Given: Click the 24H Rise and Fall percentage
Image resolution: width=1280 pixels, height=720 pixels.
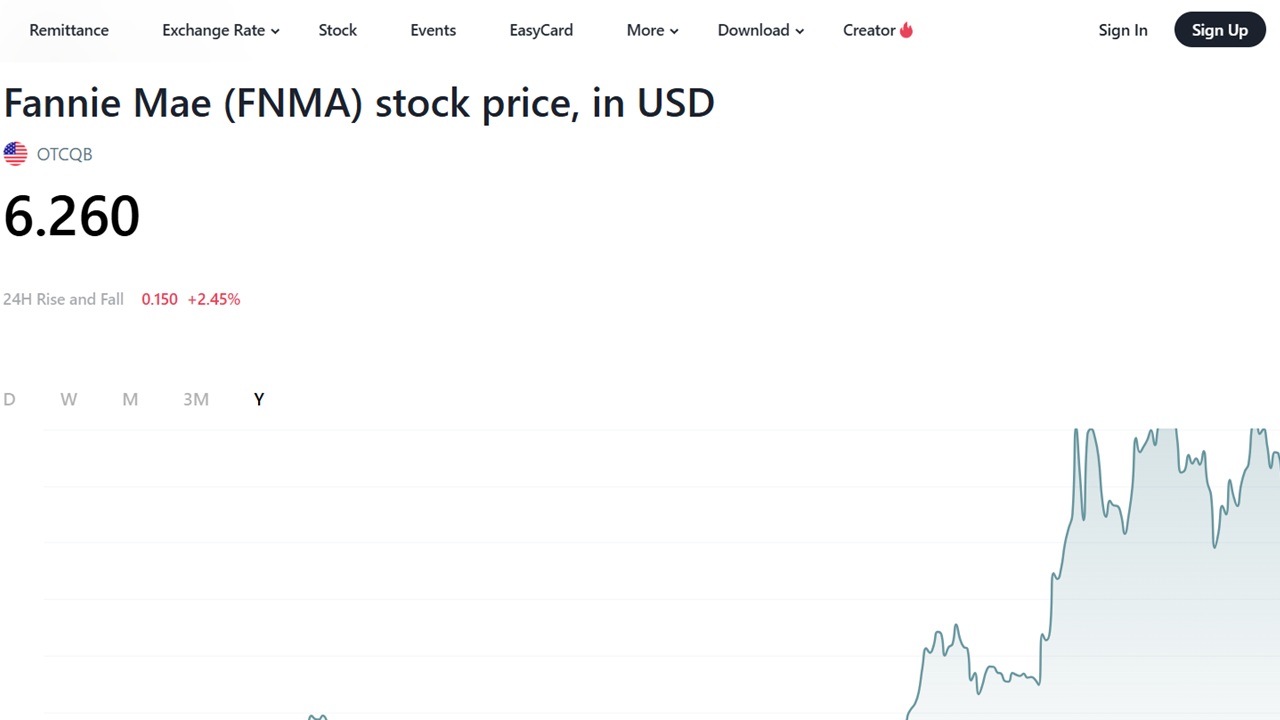Looking at the screenshot, I should [214, 299].
